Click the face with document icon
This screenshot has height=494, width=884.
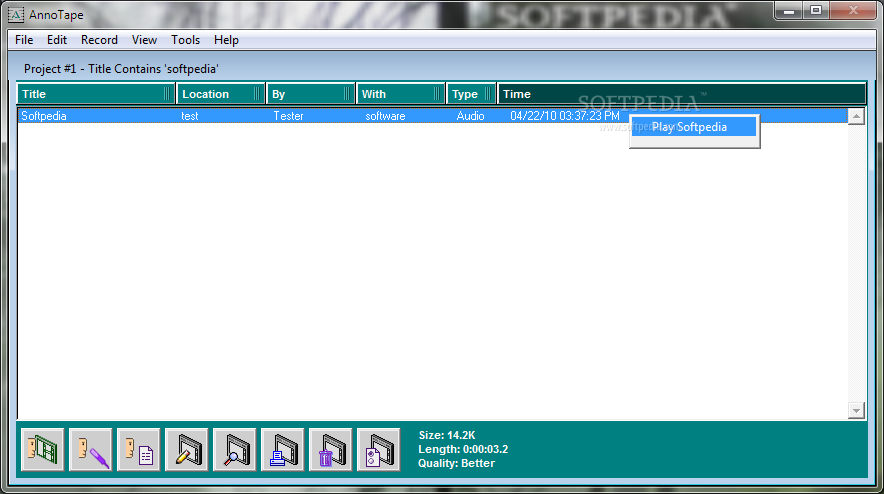coord(139,449)
